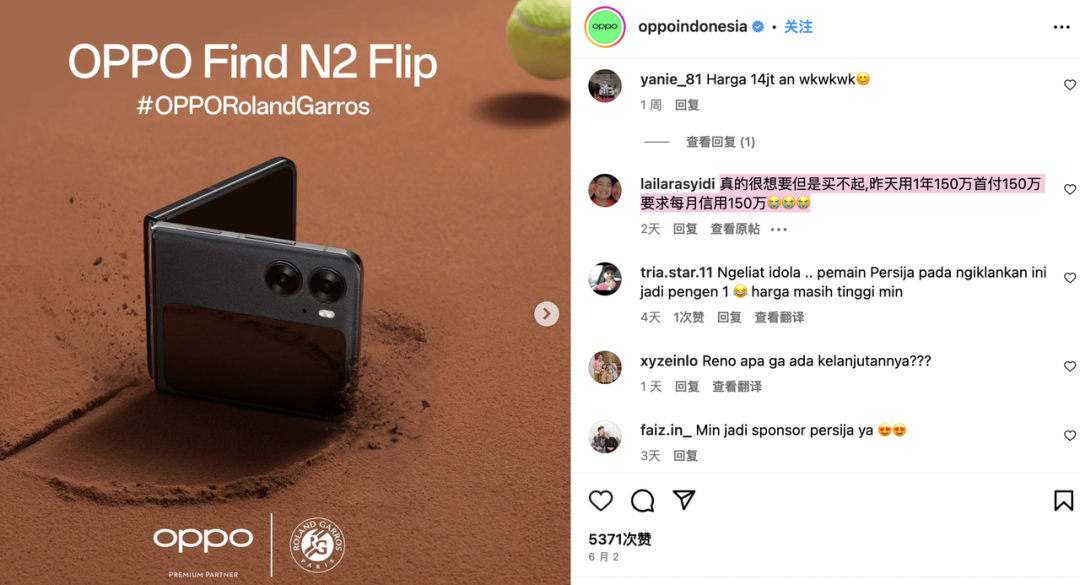
Task: Follow oppoindonesia with 关注 link
Action: 798,27
